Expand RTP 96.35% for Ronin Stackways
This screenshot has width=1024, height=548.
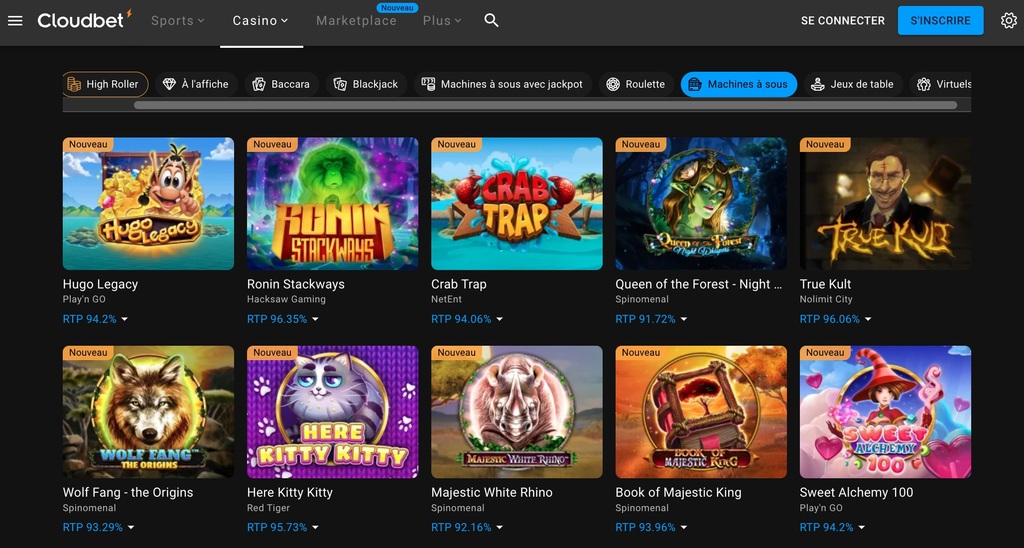pos(283,319)
